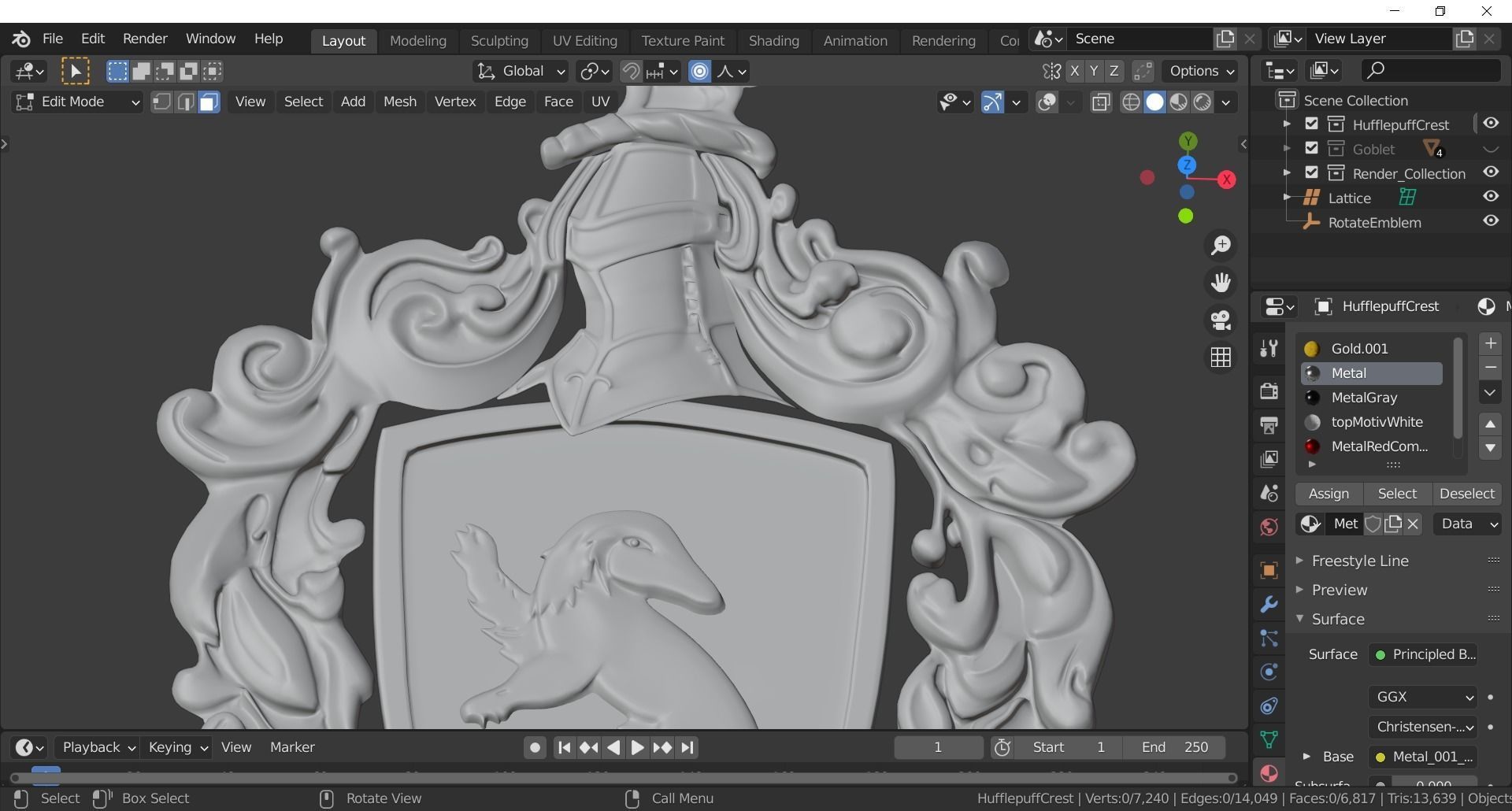
Task: Uncheck the Goblet collection checkbox
Action: tap(1311, 148)
